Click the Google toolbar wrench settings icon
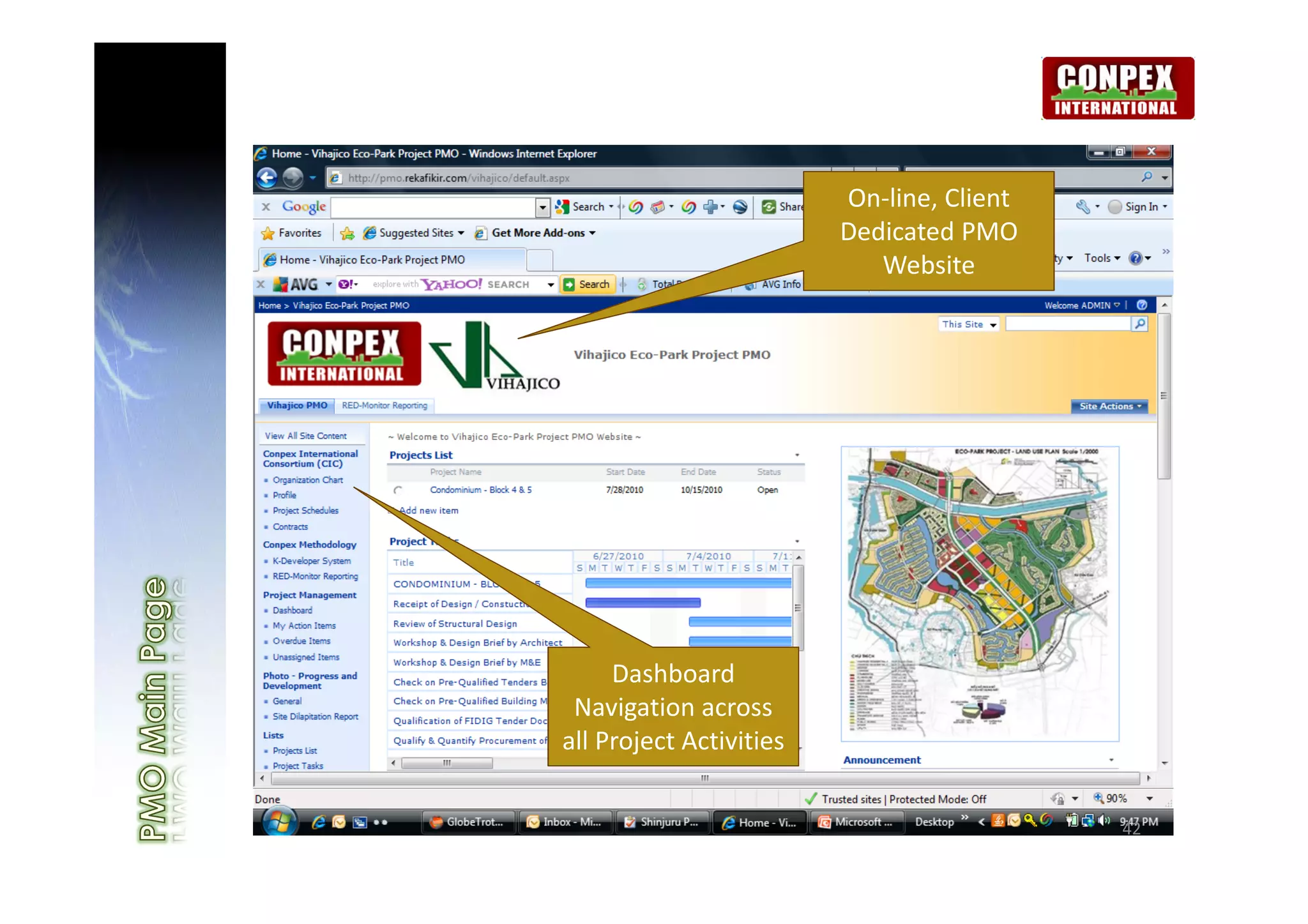 (x=1083, y=206)
